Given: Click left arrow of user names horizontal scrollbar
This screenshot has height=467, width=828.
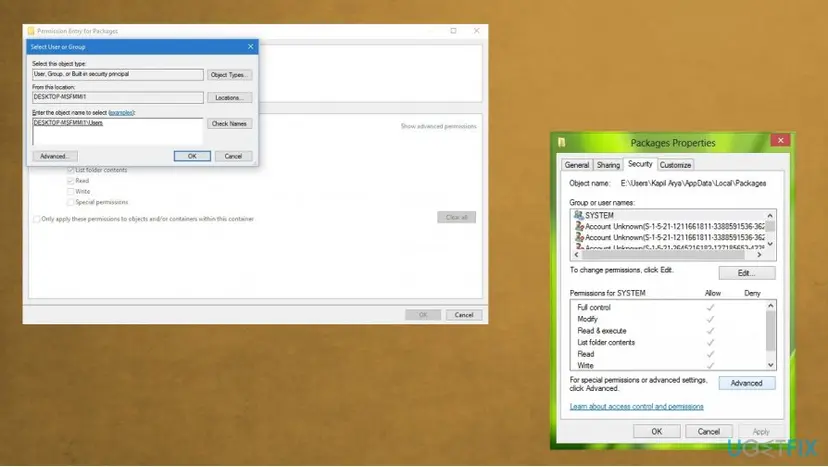Looking at the screenshot, I should click(x=576, y=255).
